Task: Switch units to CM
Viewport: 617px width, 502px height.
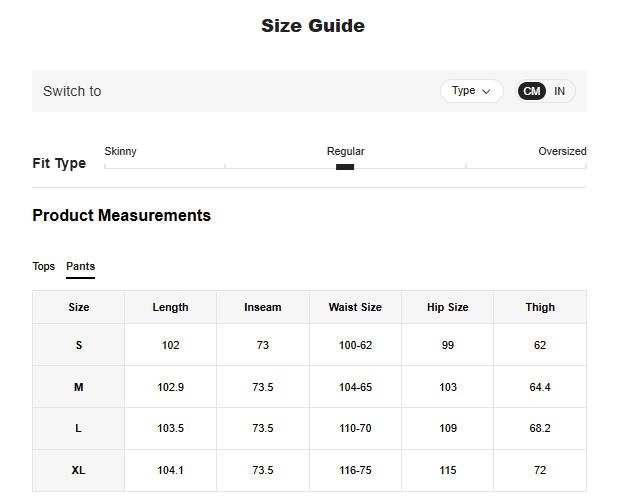Action: click(532, 91)
